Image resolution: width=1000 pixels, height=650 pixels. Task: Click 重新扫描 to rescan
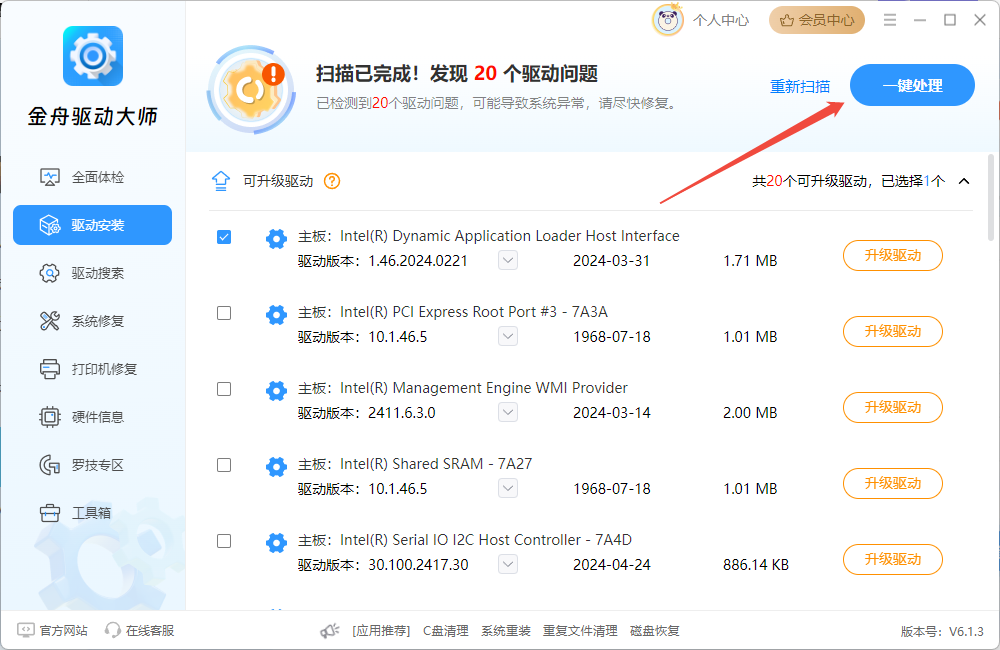800,86
